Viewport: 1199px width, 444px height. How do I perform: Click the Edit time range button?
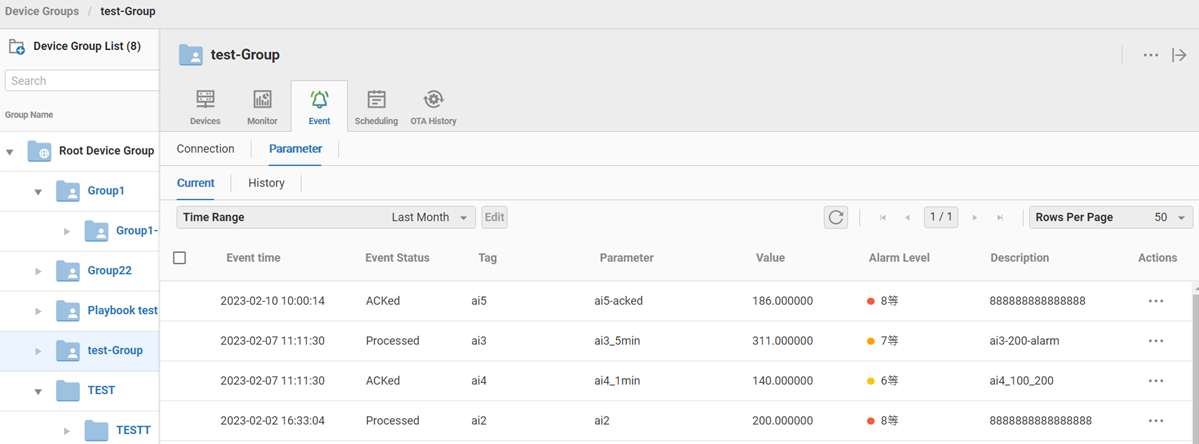(x=494, y=217)
